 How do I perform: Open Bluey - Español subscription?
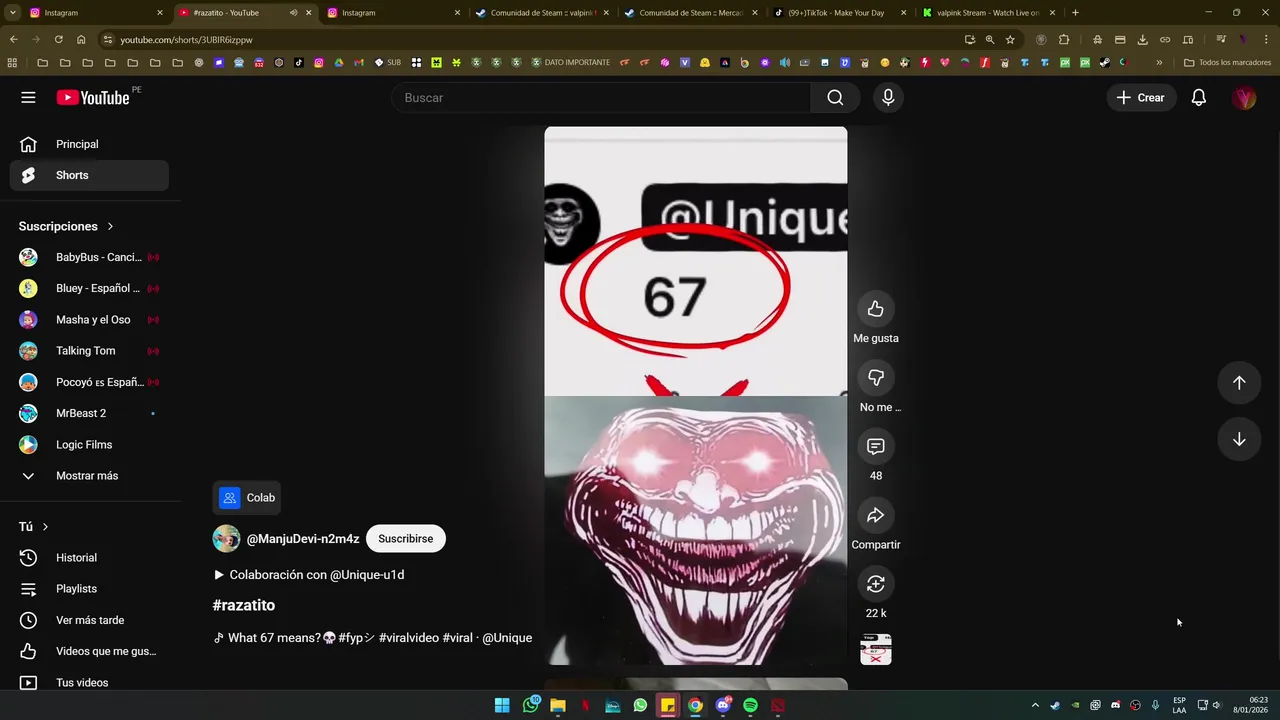[89, 288]
